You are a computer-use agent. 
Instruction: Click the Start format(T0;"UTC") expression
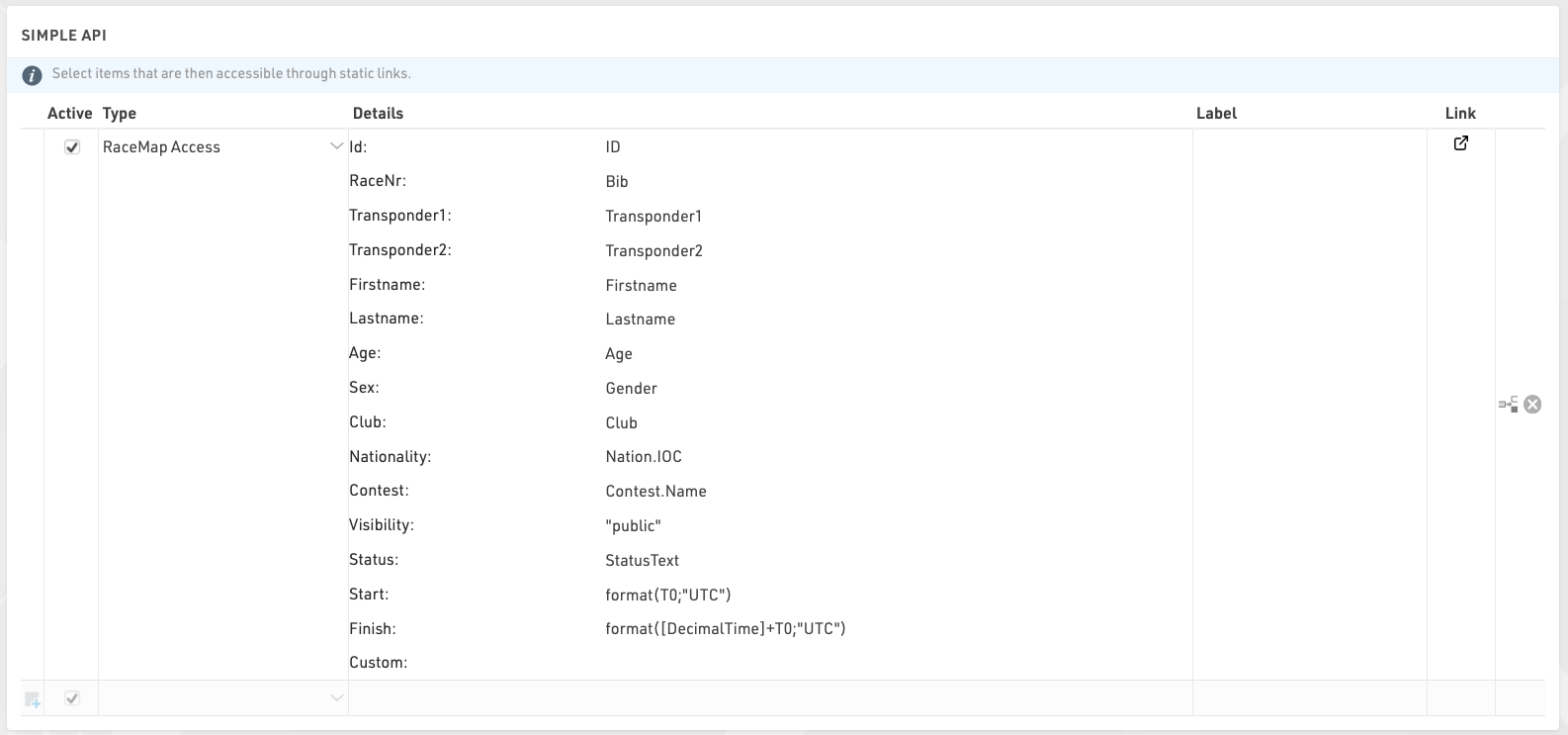pyautogui.click(x=667, y=595)
